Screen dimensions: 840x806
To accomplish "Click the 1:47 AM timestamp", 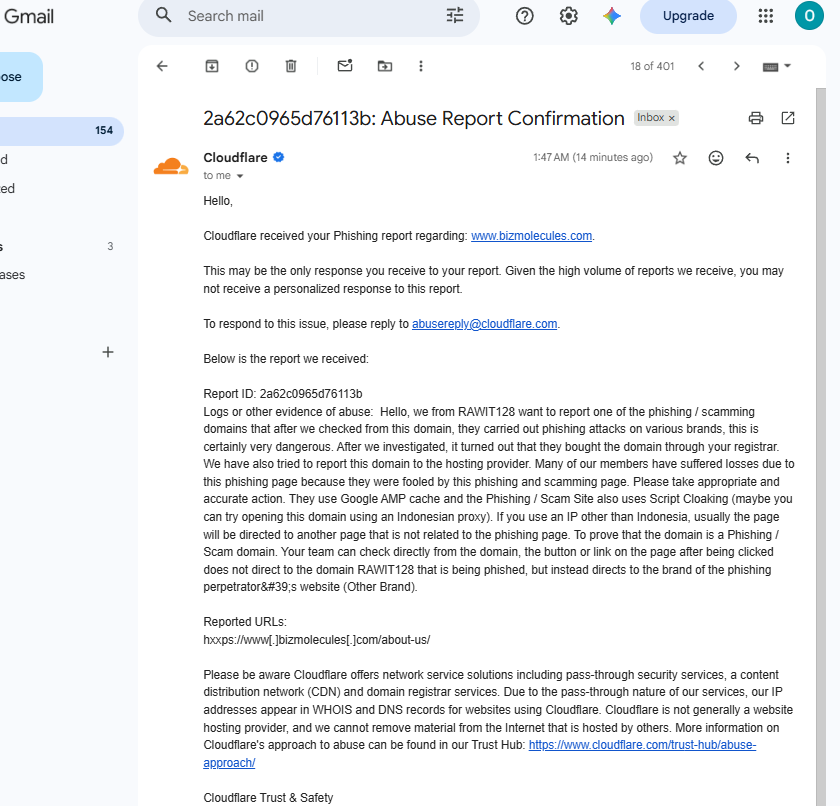I will [592, 157].
